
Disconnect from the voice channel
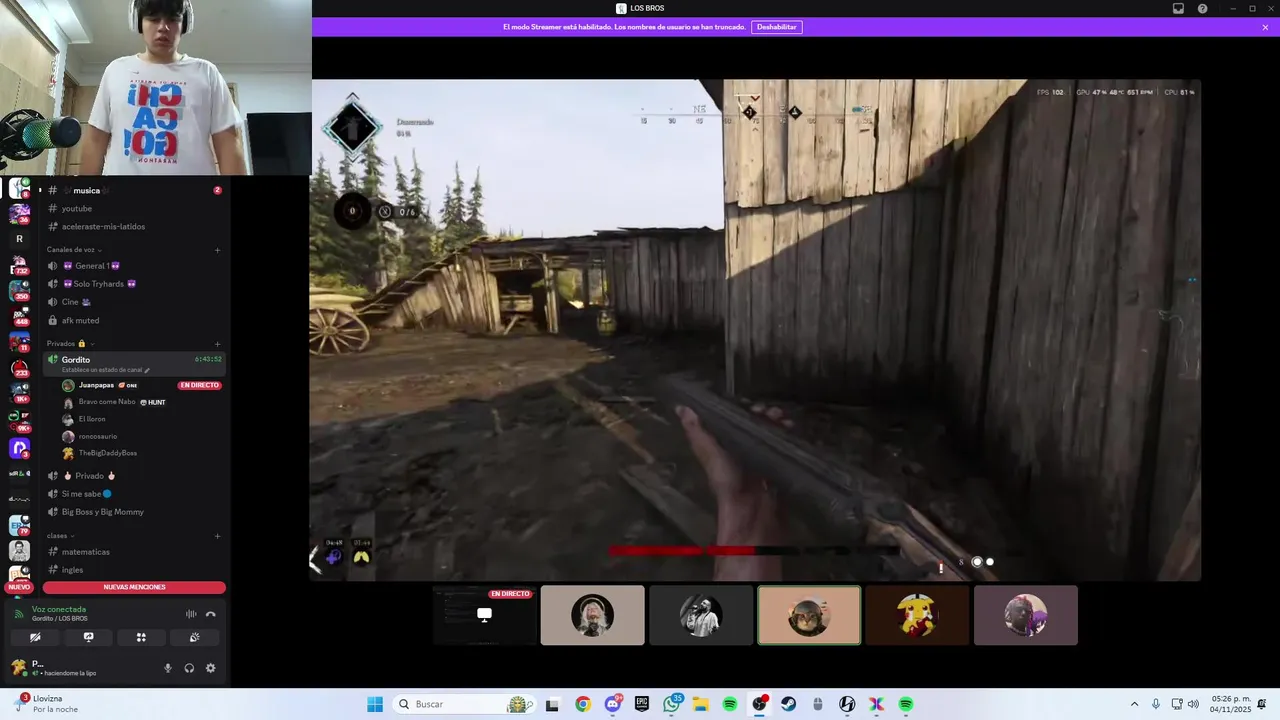210,614
